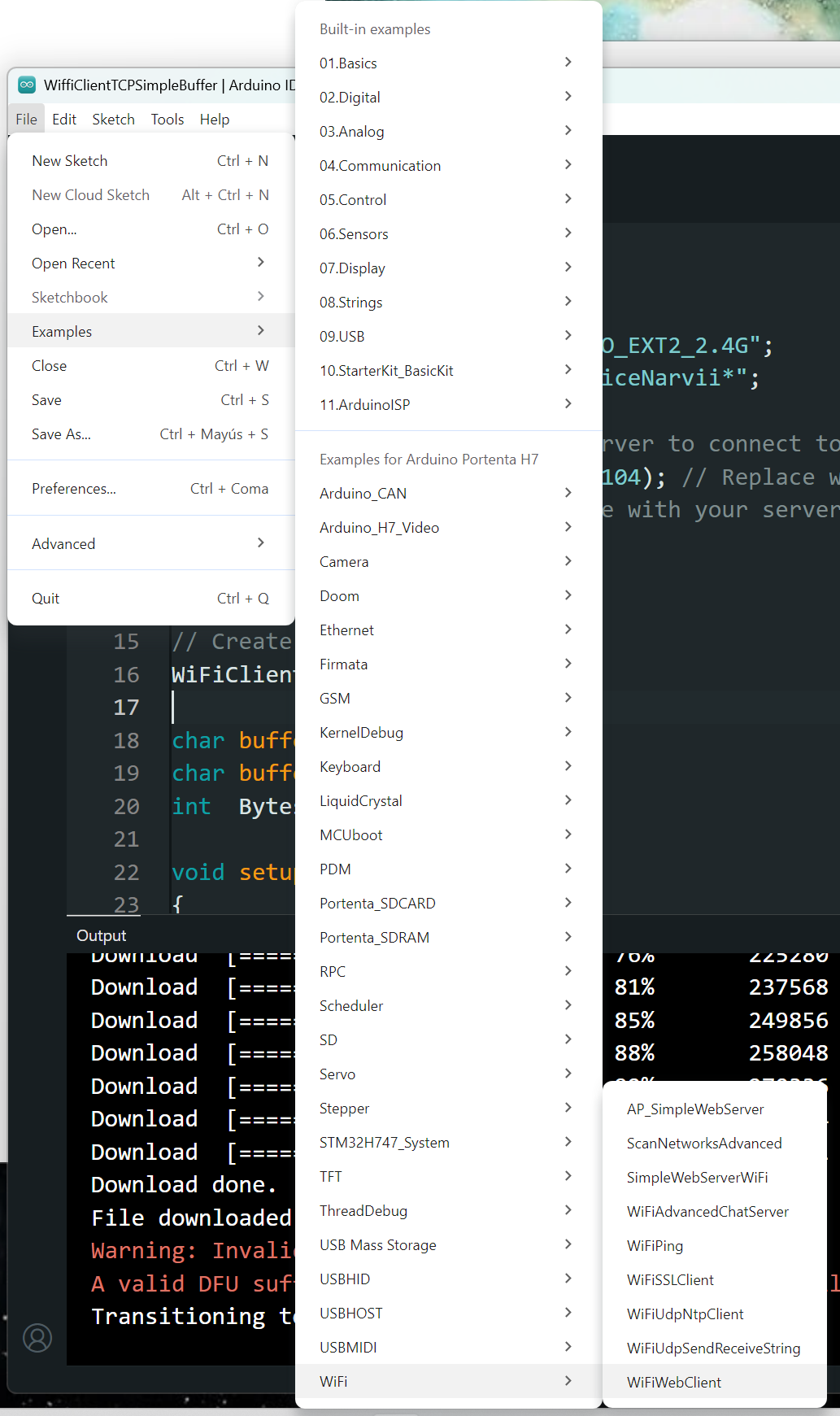Expand the Examples submenu

150,332
